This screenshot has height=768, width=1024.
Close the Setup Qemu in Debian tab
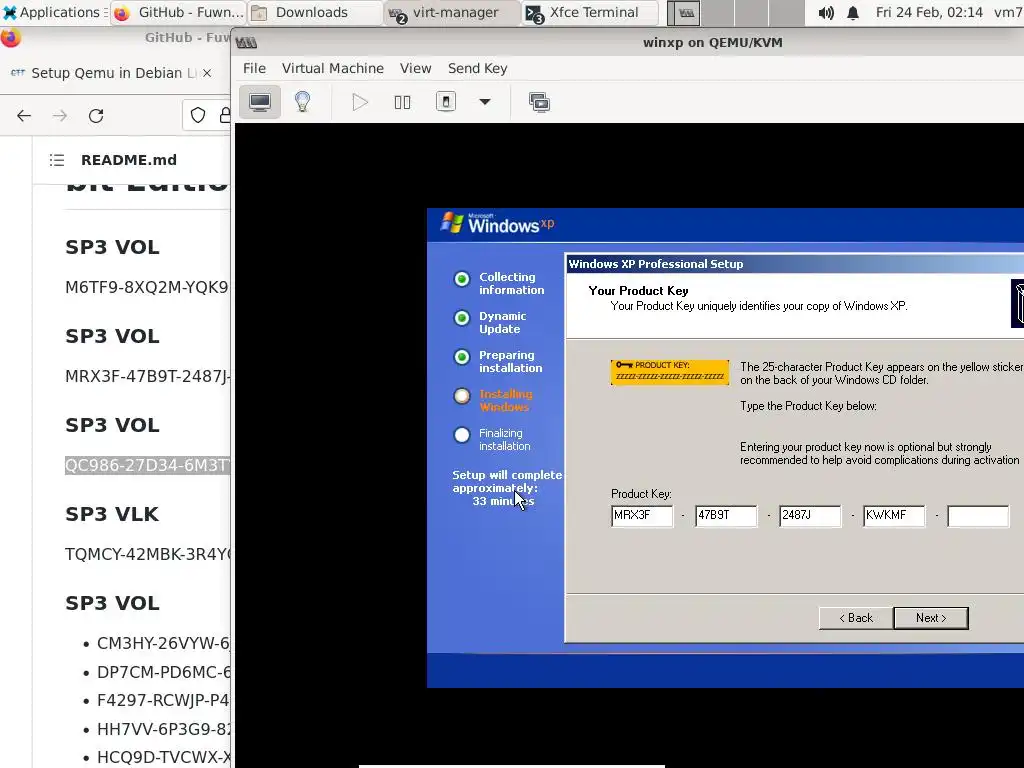tap(206, 72)
